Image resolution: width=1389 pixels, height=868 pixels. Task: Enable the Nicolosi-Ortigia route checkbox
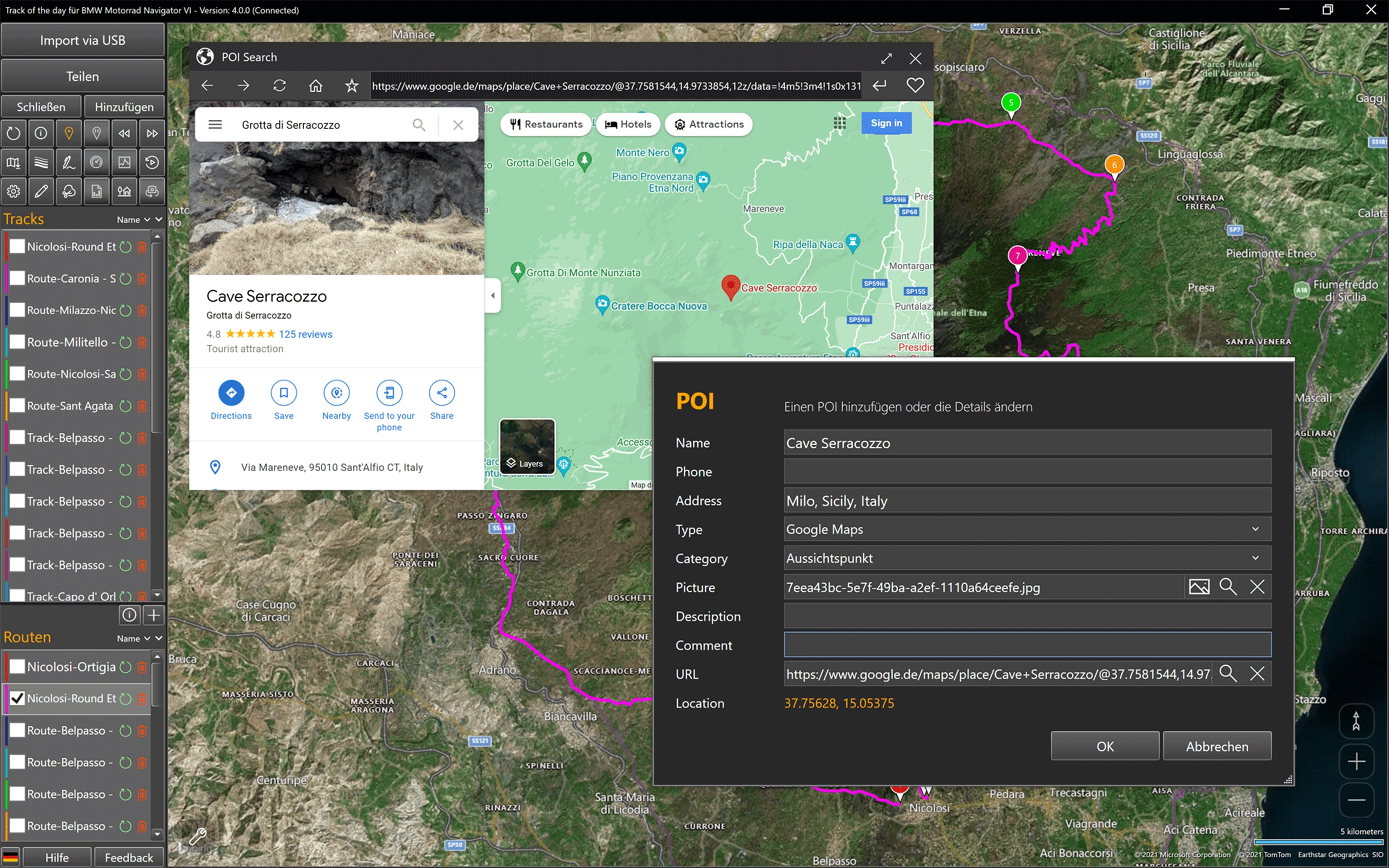[x=18, y=667]
